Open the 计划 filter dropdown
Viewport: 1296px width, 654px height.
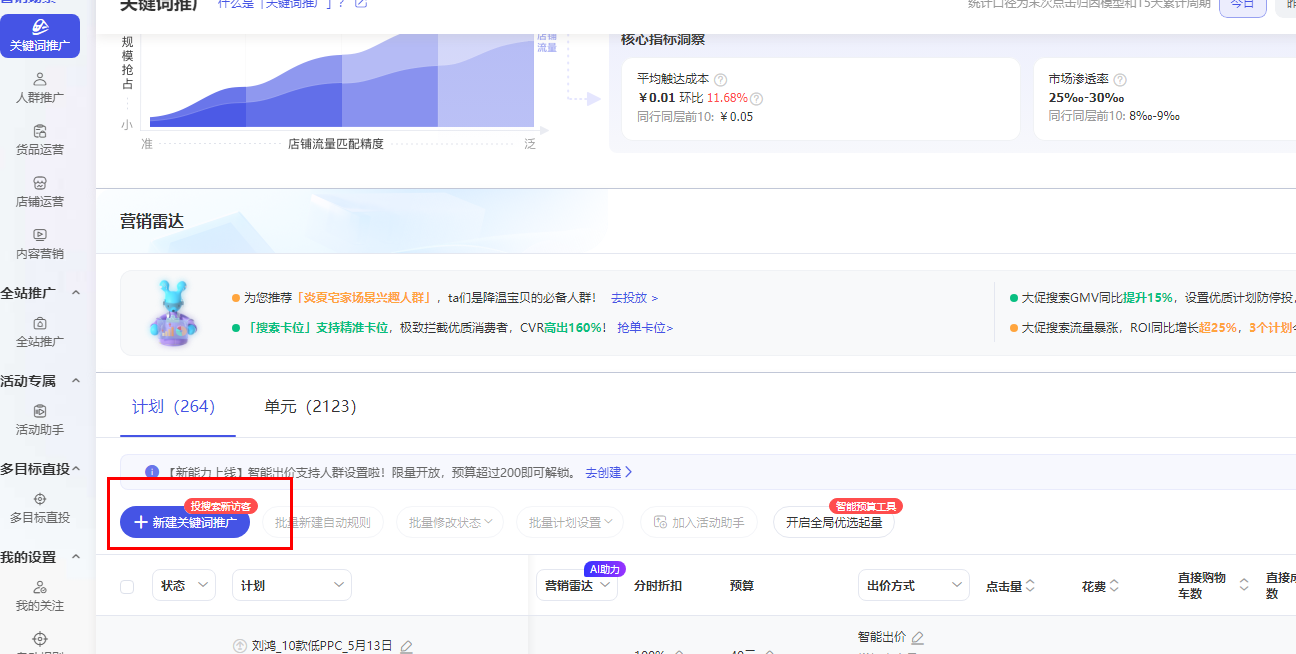click(291, 586)
